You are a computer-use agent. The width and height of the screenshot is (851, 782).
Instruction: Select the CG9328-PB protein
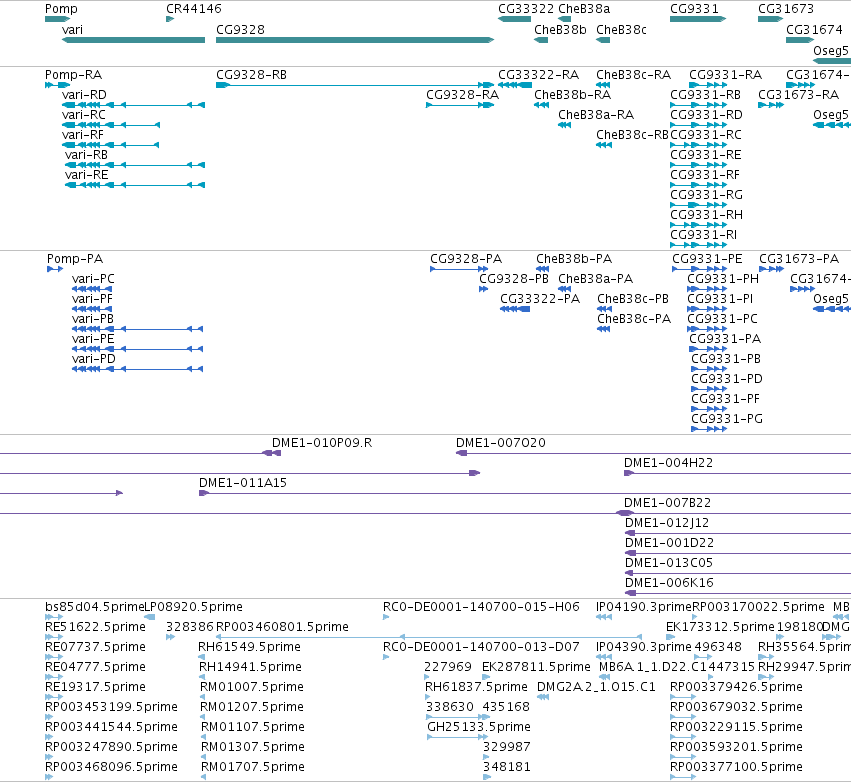[x=484, y=289]
